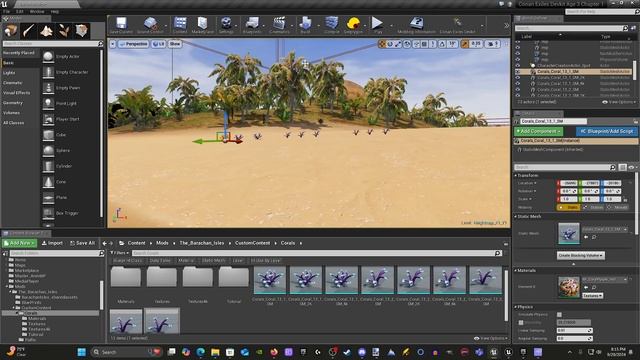
Task: Set mobility to Static
Action: (568, 207)
